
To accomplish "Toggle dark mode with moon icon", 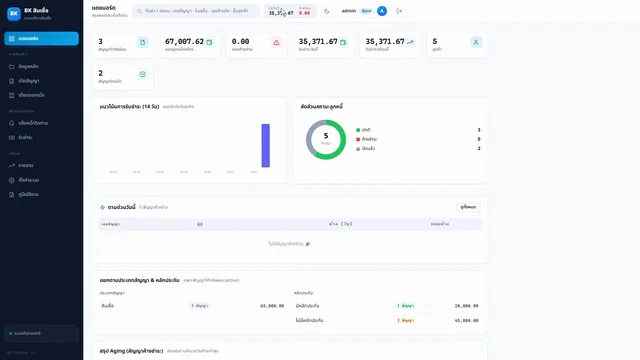I will coord(327,11).
